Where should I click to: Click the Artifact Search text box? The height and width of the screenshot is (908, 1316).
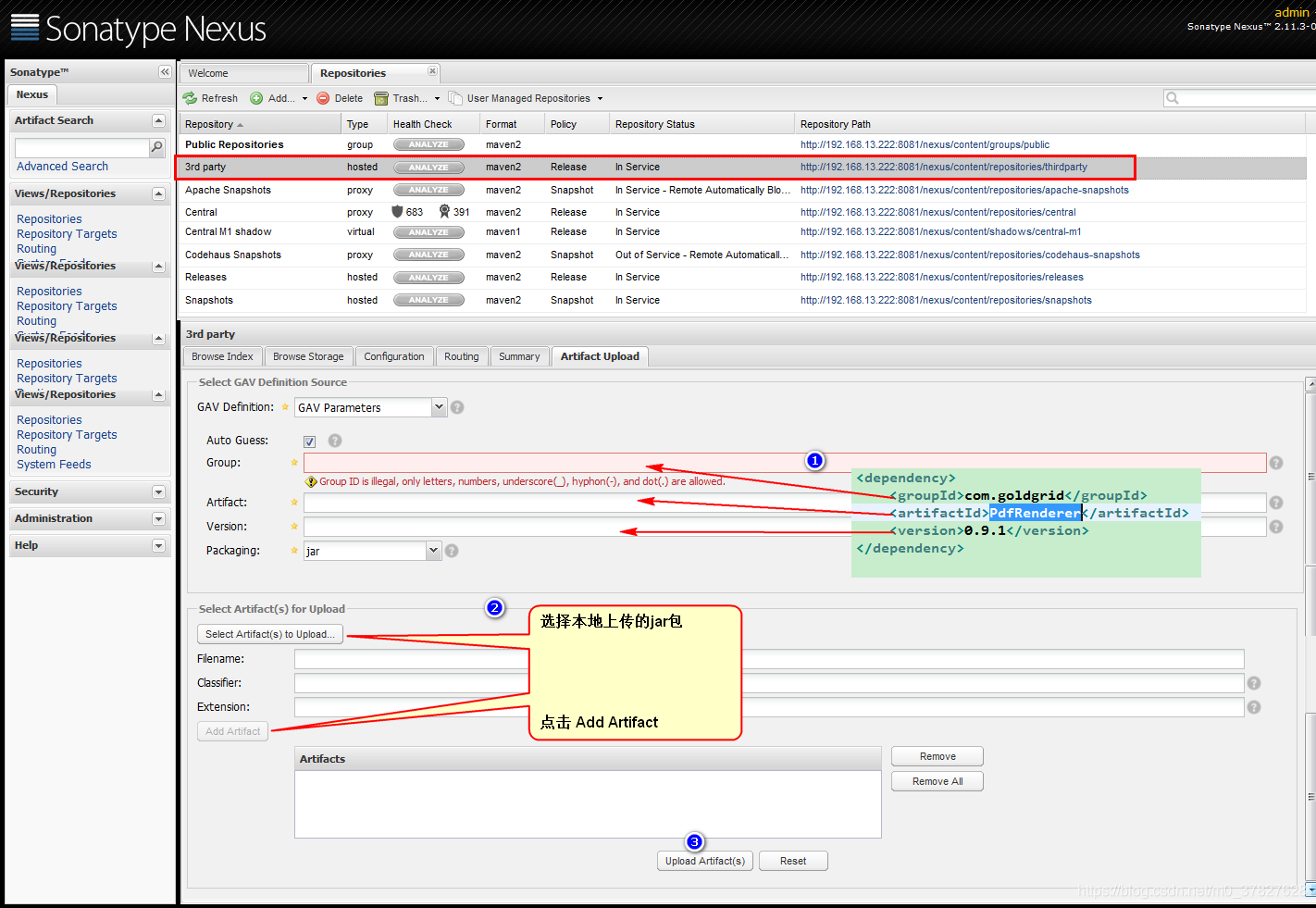(x=82, y=148)
